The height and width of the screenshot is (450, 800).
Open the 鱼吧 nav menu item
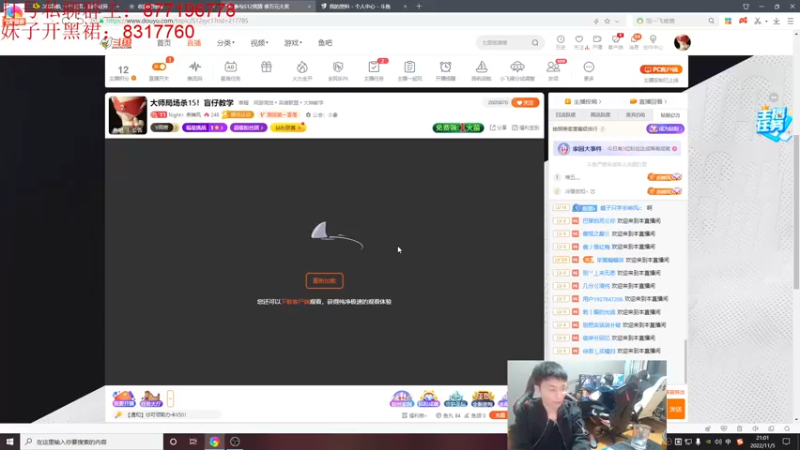tap(325, 43)
